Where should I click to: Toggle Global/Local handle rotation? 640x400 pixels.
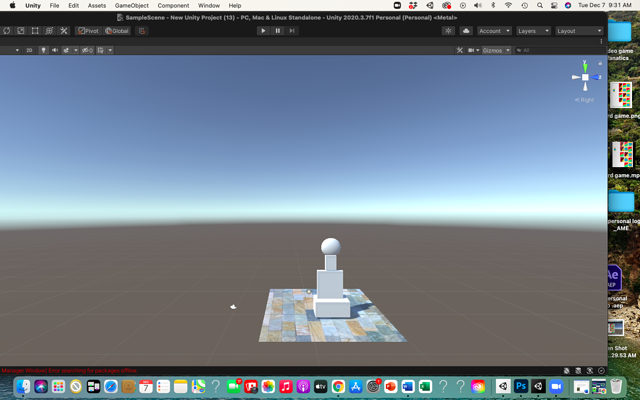tap(117, 31)
